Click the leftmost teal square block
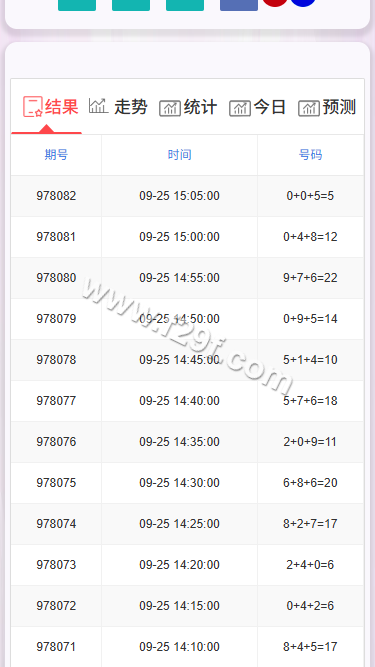Viewport: 375px width, 667px height. coord(77,5)
